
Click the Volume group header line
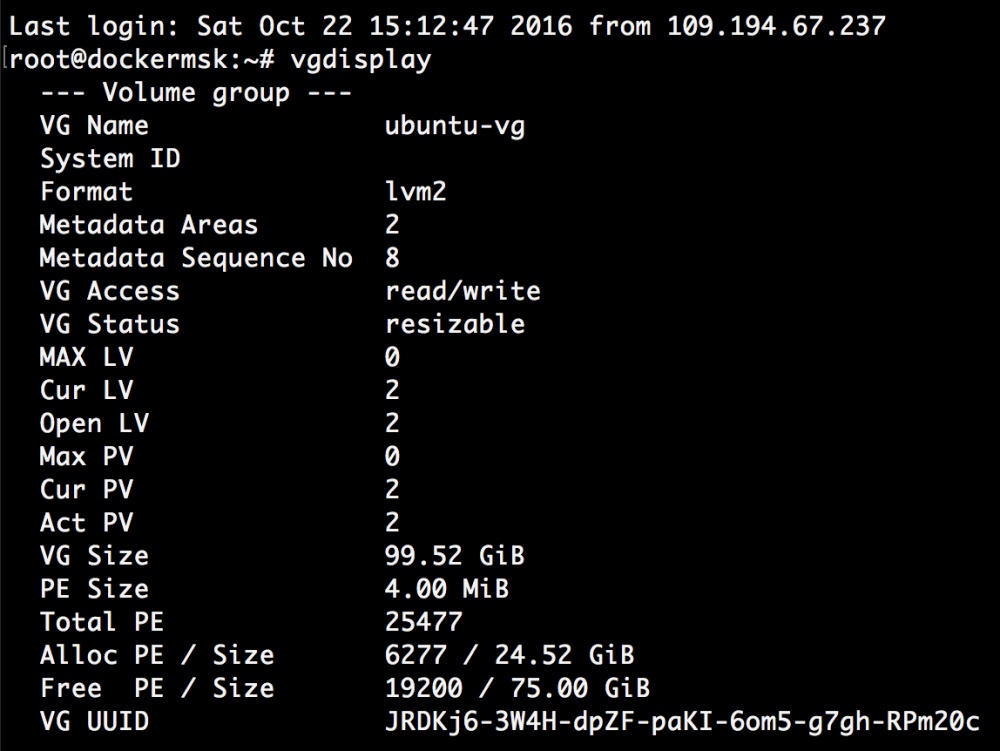[195, 93]
